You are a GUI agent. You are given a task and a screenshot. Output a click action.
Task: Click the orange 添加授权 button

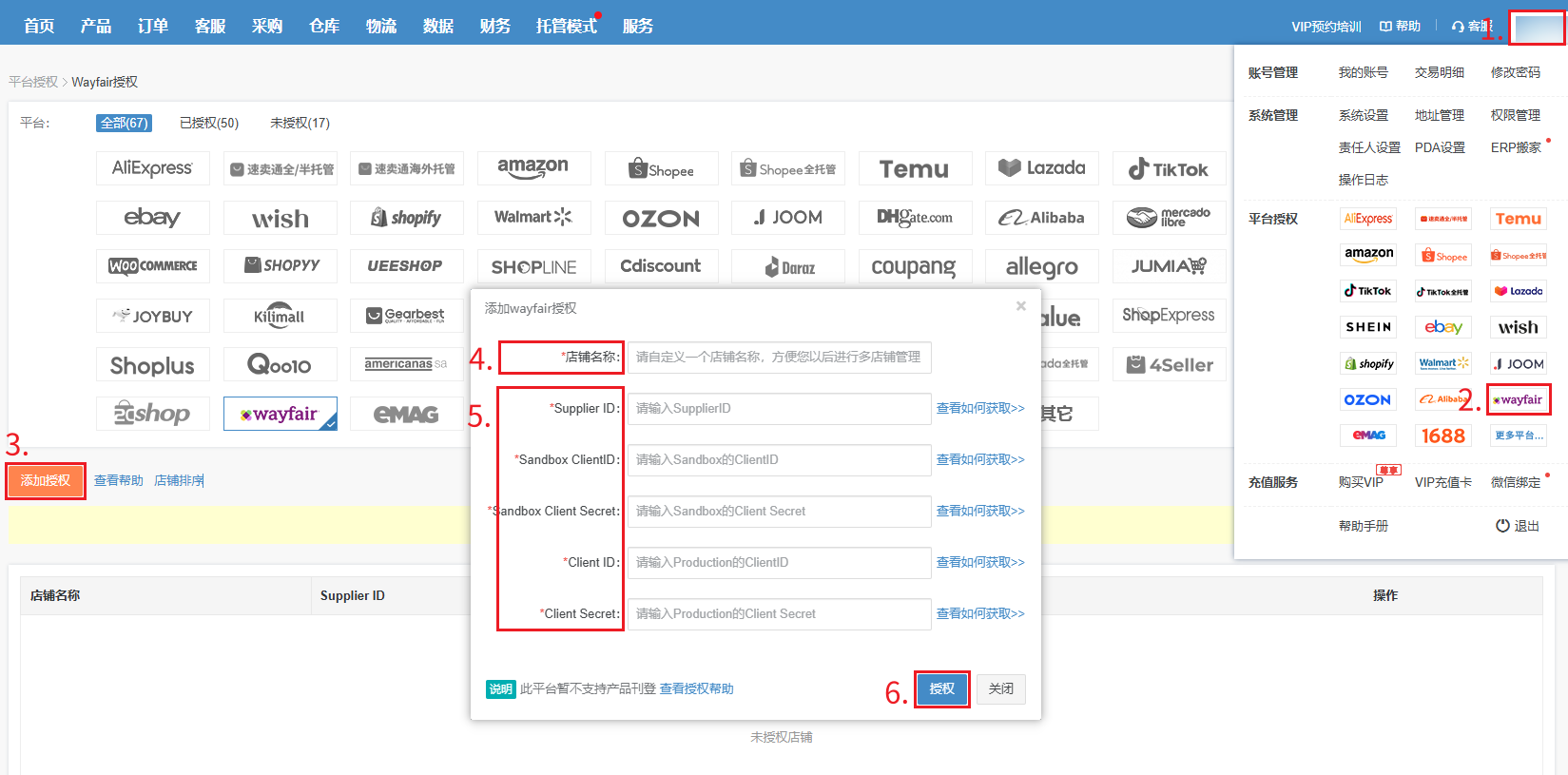(46, 480)
